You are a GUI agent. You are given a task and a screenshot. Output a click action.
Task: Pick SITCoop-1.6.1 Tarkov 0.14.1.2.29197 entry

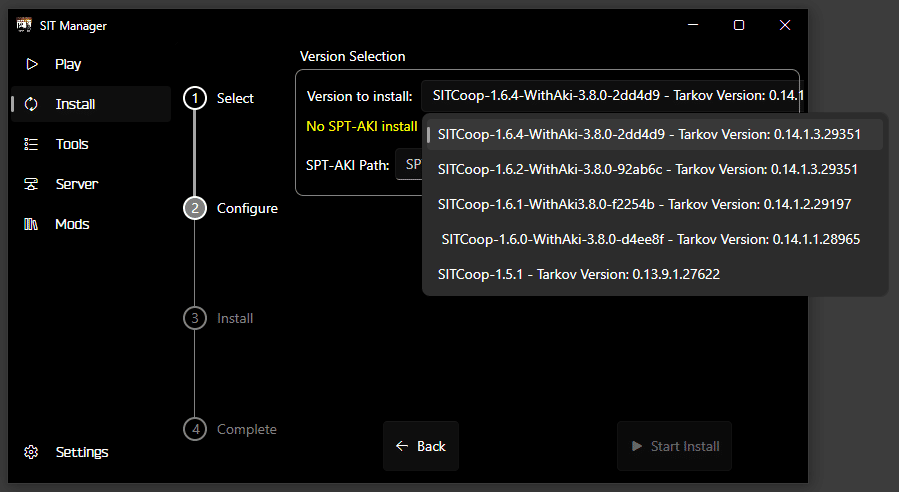click(x=655, y=204)
